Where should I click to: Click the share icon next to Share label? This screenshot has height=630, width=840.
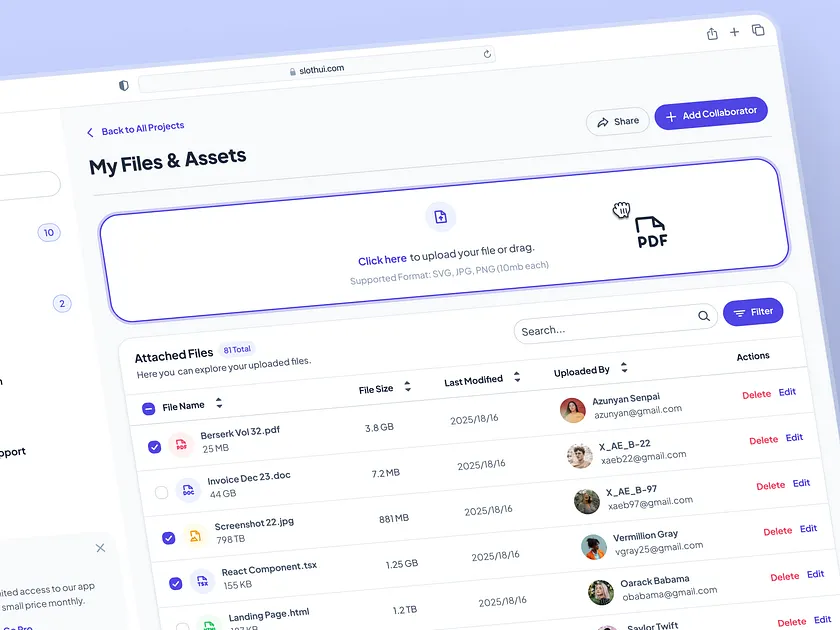click(x=602, y=120)
